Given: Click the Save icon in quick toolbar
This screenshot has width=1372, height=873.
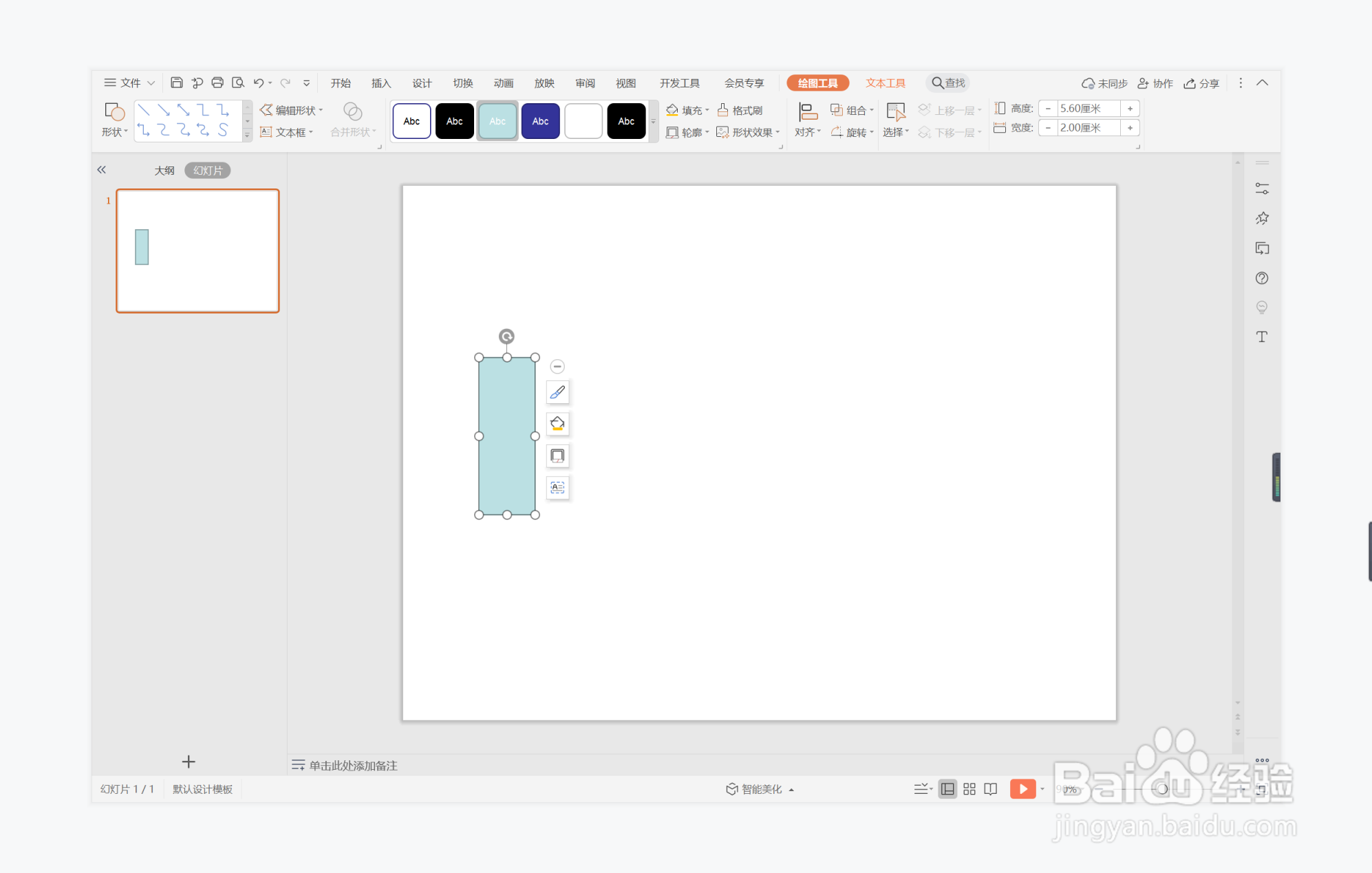Looking at the screenshot, I should pos(176,83).
